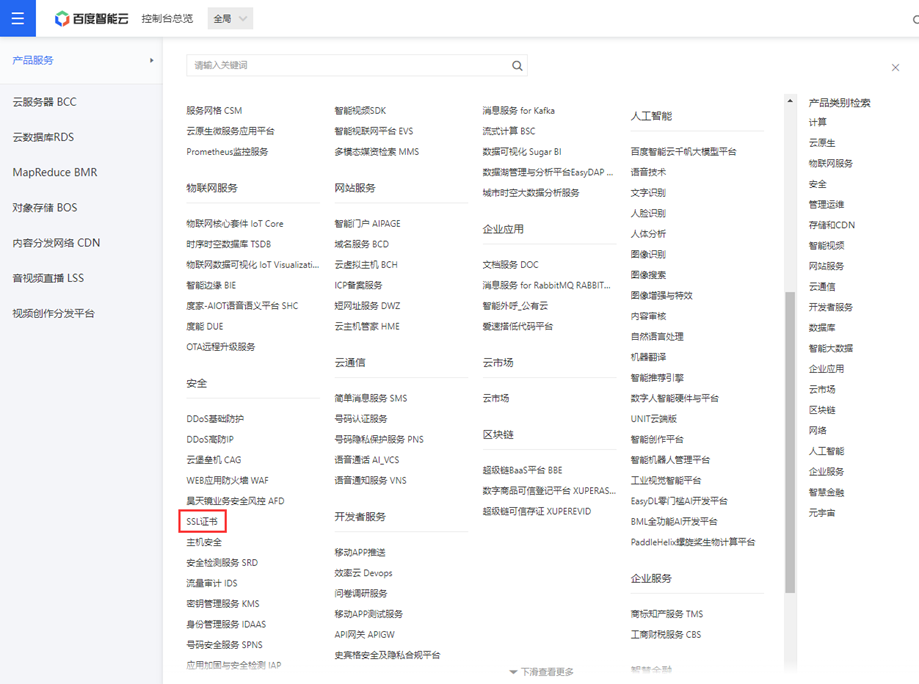The height and width of the screenshot is (684, 919).
Task: Select 语音通知服务 VNS
Action: coord(370,481)
